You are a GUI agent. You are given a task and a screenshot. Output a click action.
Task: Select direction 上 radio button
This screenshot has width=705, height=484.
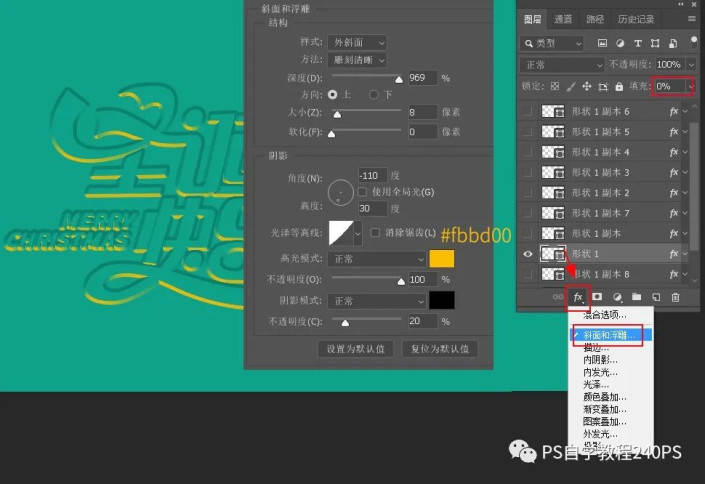coord(333,94)
